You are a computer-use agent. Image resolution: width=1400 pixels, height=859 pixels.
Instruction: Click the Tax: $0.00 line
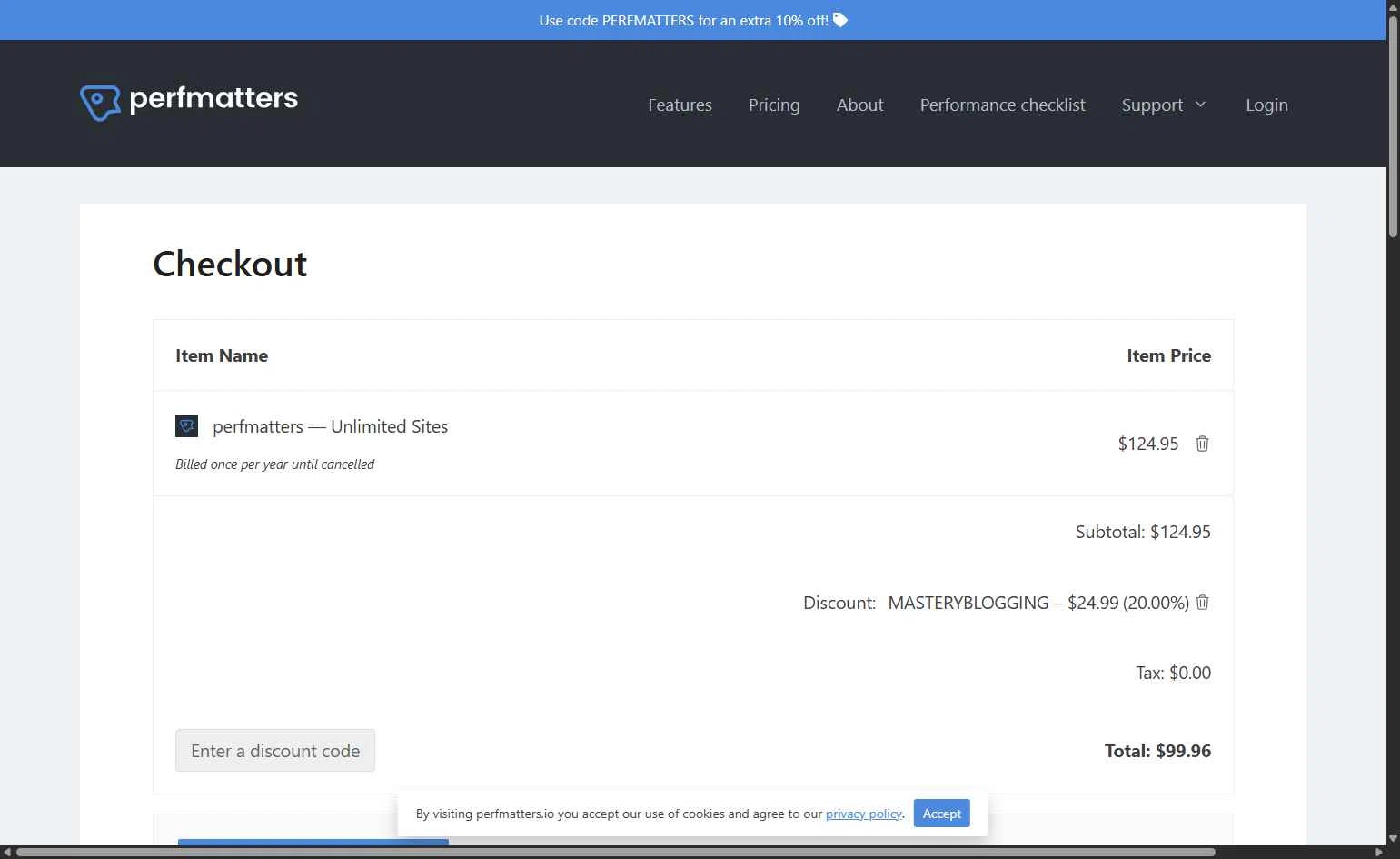1173,673
